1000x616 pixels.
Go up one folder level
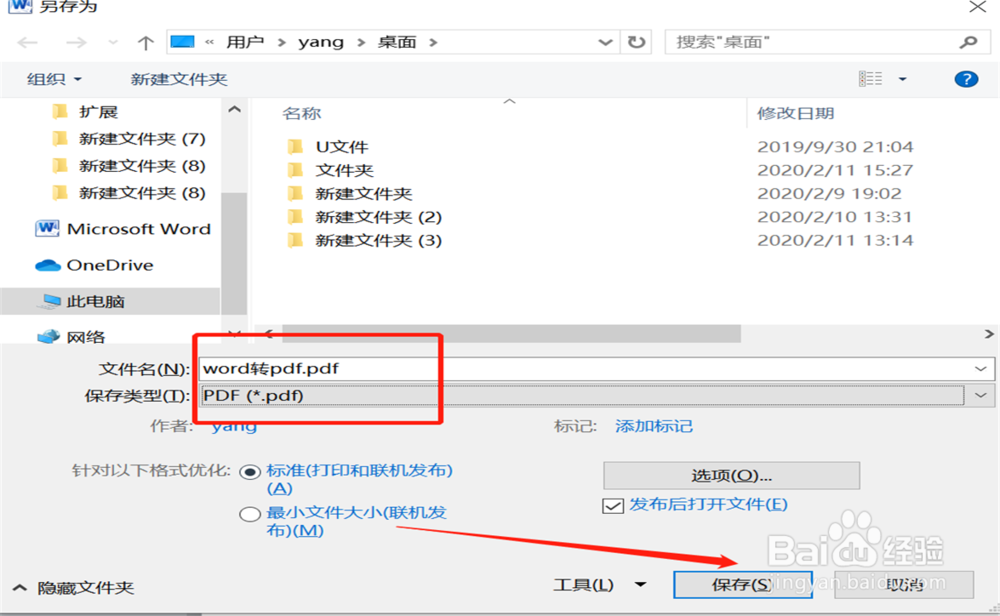[146, 42]
